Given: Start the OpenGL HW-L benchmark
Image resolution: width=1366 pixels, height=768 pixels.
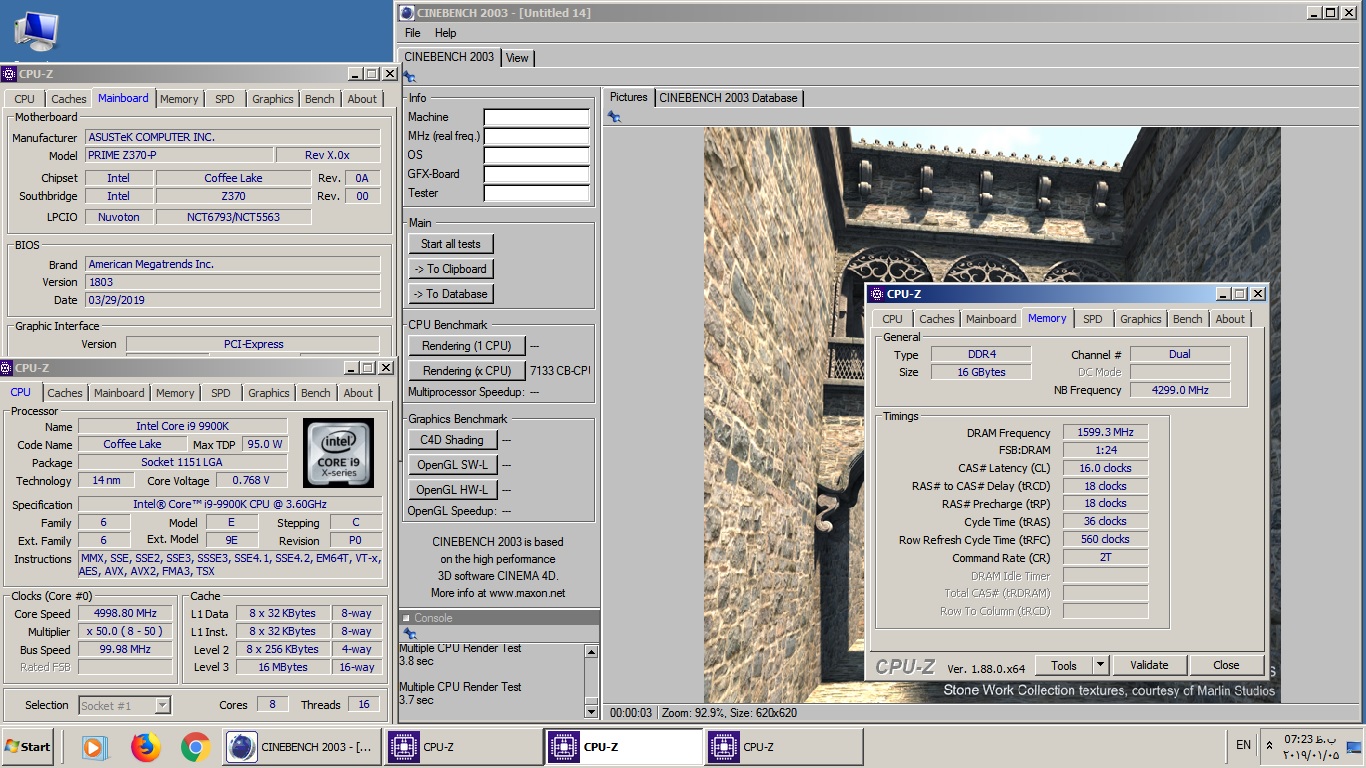Looking at the screenshot, I should coord(452,490).
